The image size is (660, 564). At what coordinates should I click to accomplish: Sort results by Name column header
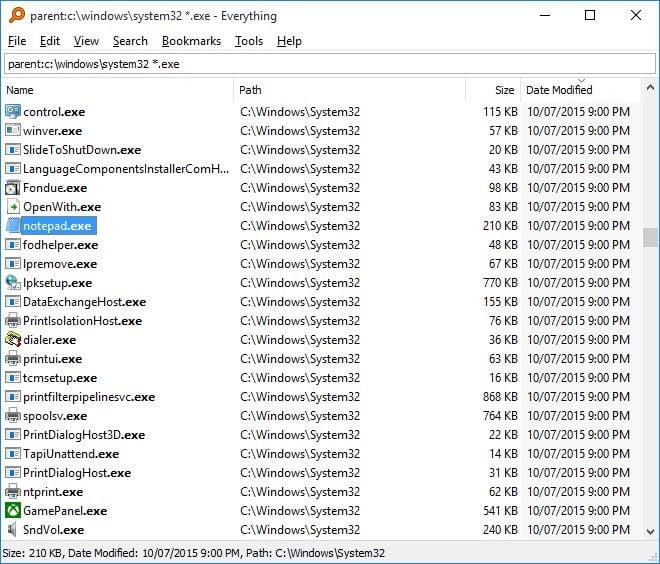coord(118,90)
